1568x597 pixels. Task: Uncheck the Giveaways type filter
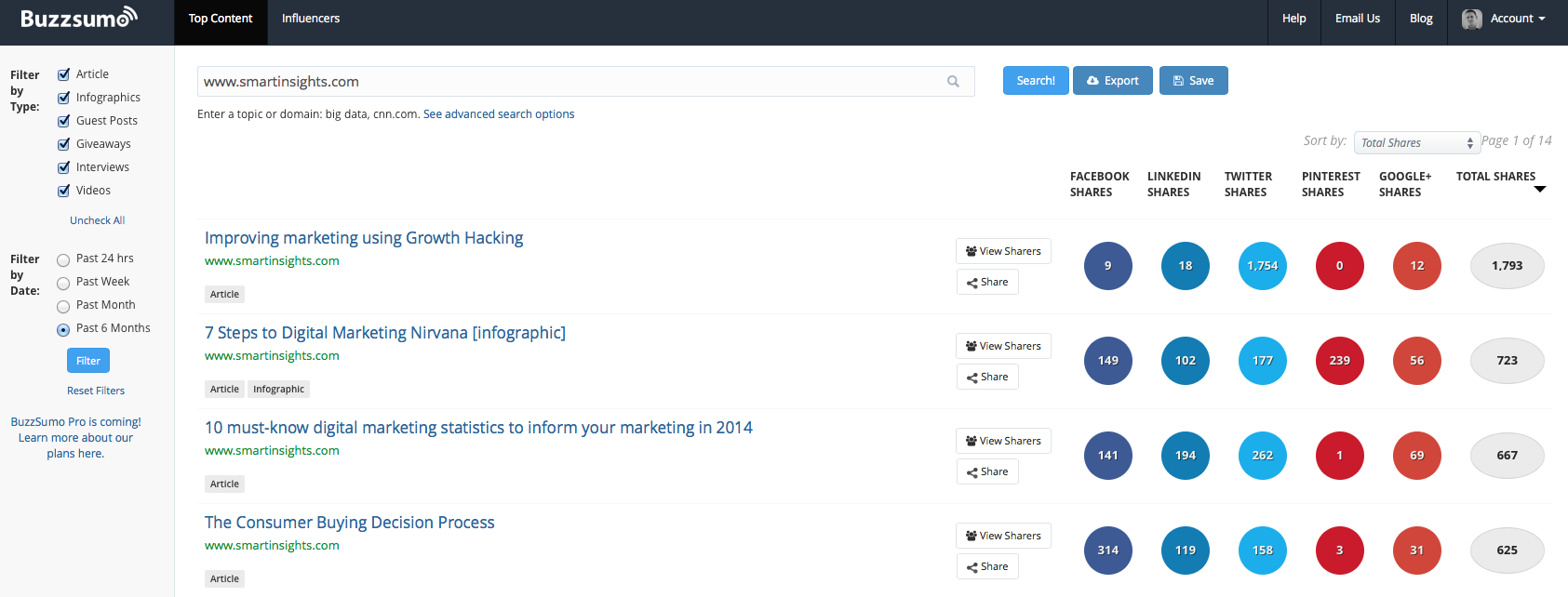click(63, 144)
